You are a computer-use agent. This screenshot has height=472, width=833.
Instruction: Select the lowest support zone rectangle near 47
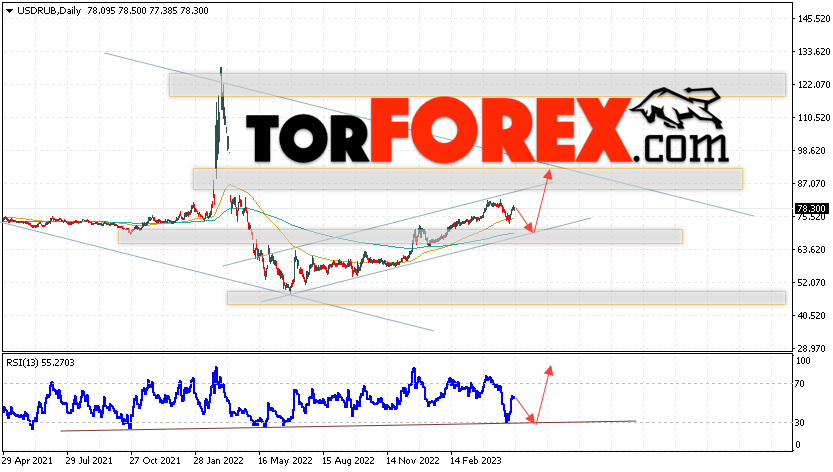tap(506, 298)
